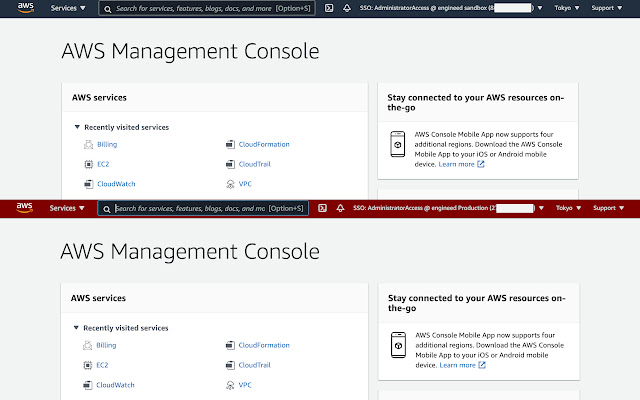The width and height of the screenshot is (640, 400).
Task: Open the CloudWatch link in the lower console
Action: tap(116, 385)
